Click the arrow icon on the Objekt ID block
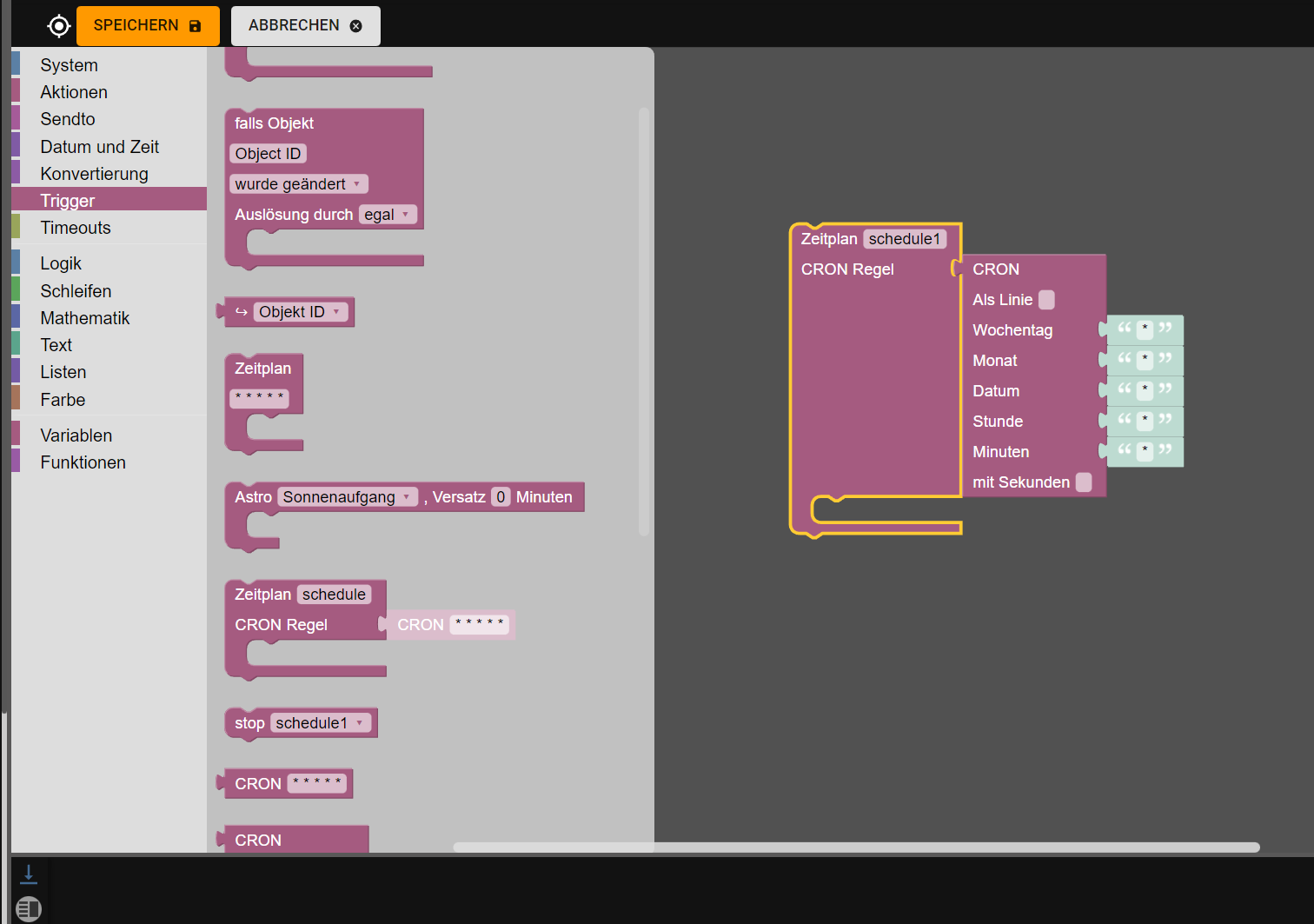This screenshot has height=924, width=1314. 242,312
